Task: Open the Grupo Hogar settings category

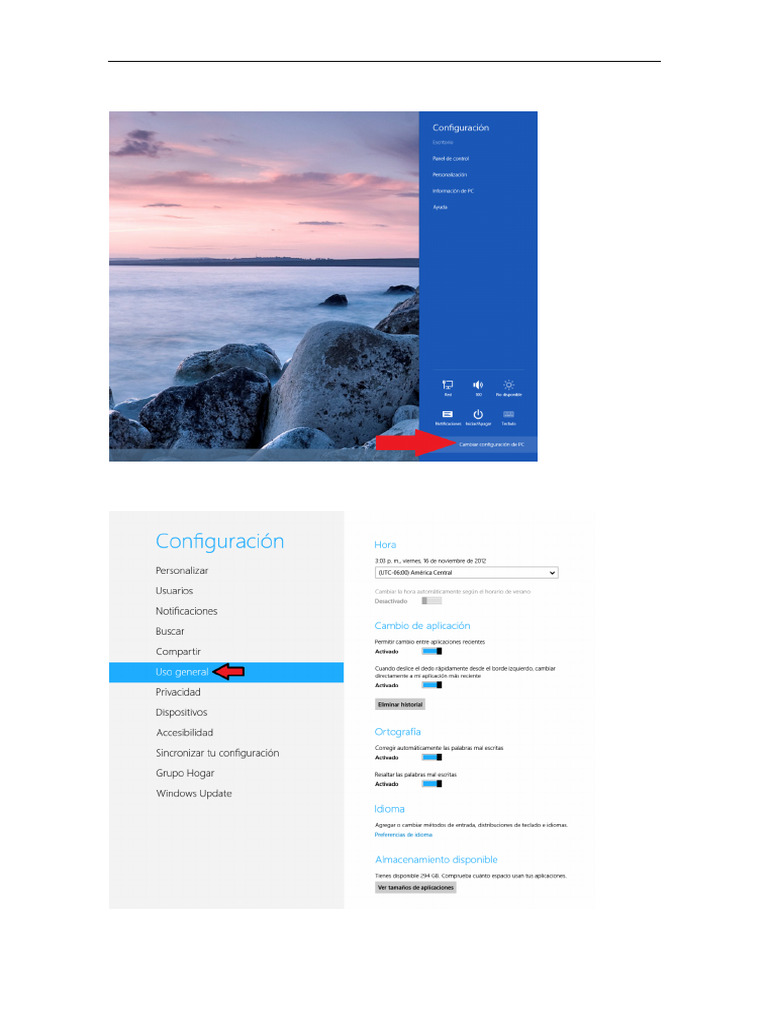Action: pos(185,773)
